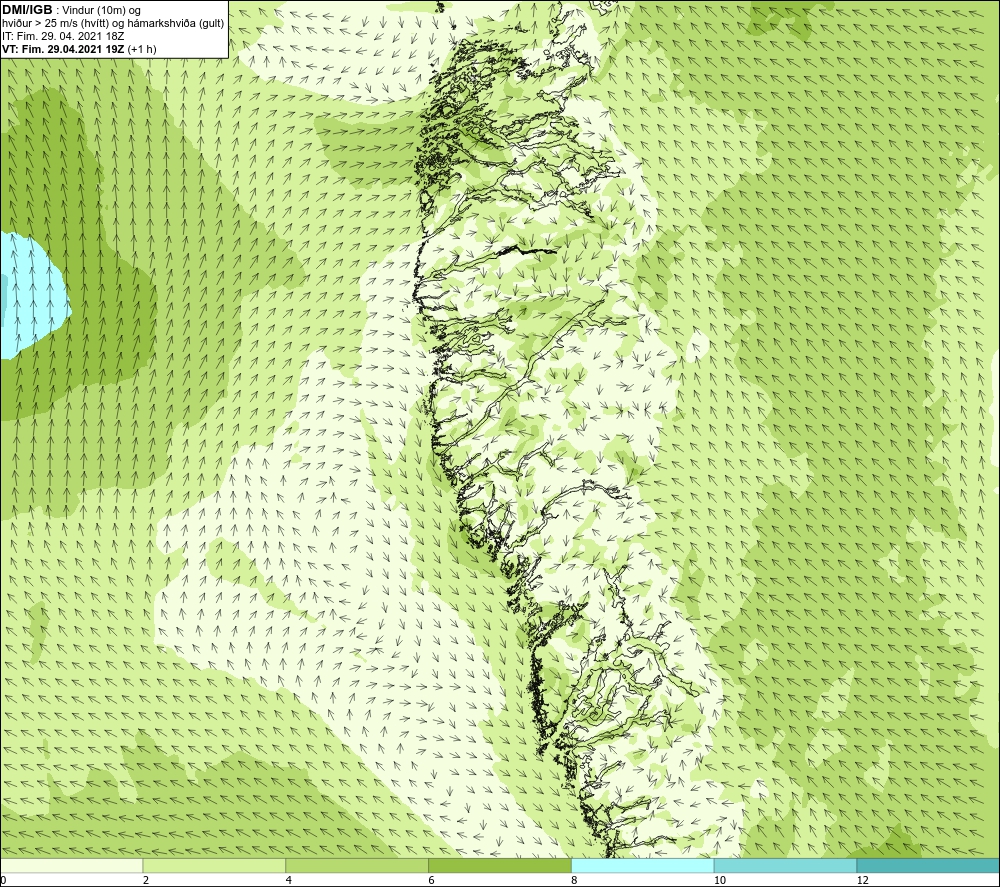
Task: Click the '6' scale label on color bar
Action: pos(432,880)
